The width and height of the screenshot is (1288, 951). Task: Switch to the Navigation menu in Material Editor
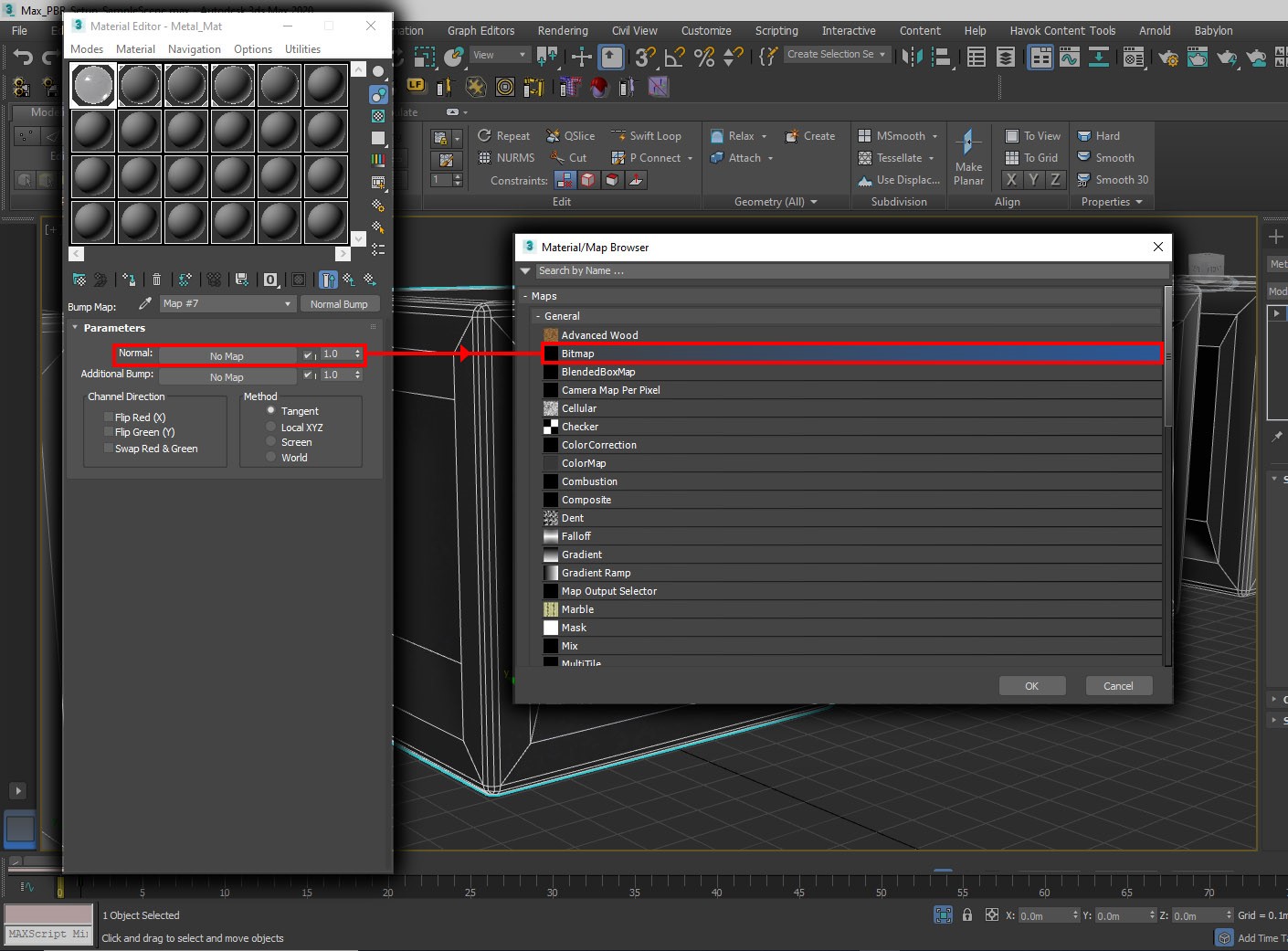(194, 49)
